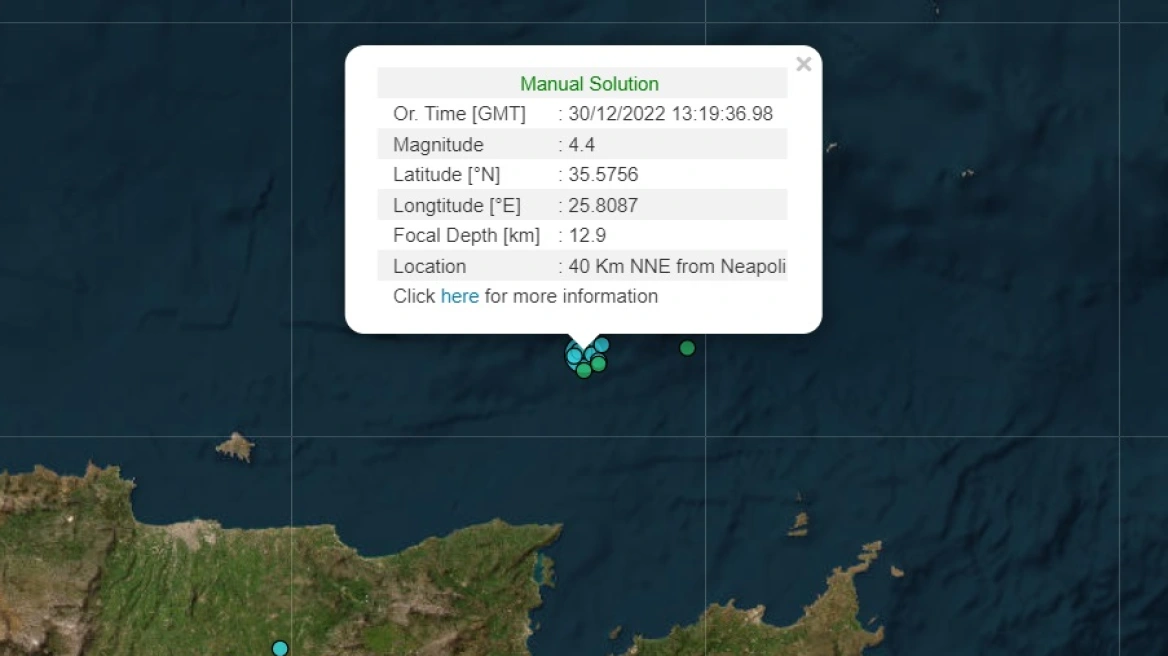Viewport: 1168px width, 656px height.
Task: Click the 'Or. Time [GMT]' label
Action: tap(459, 114)
